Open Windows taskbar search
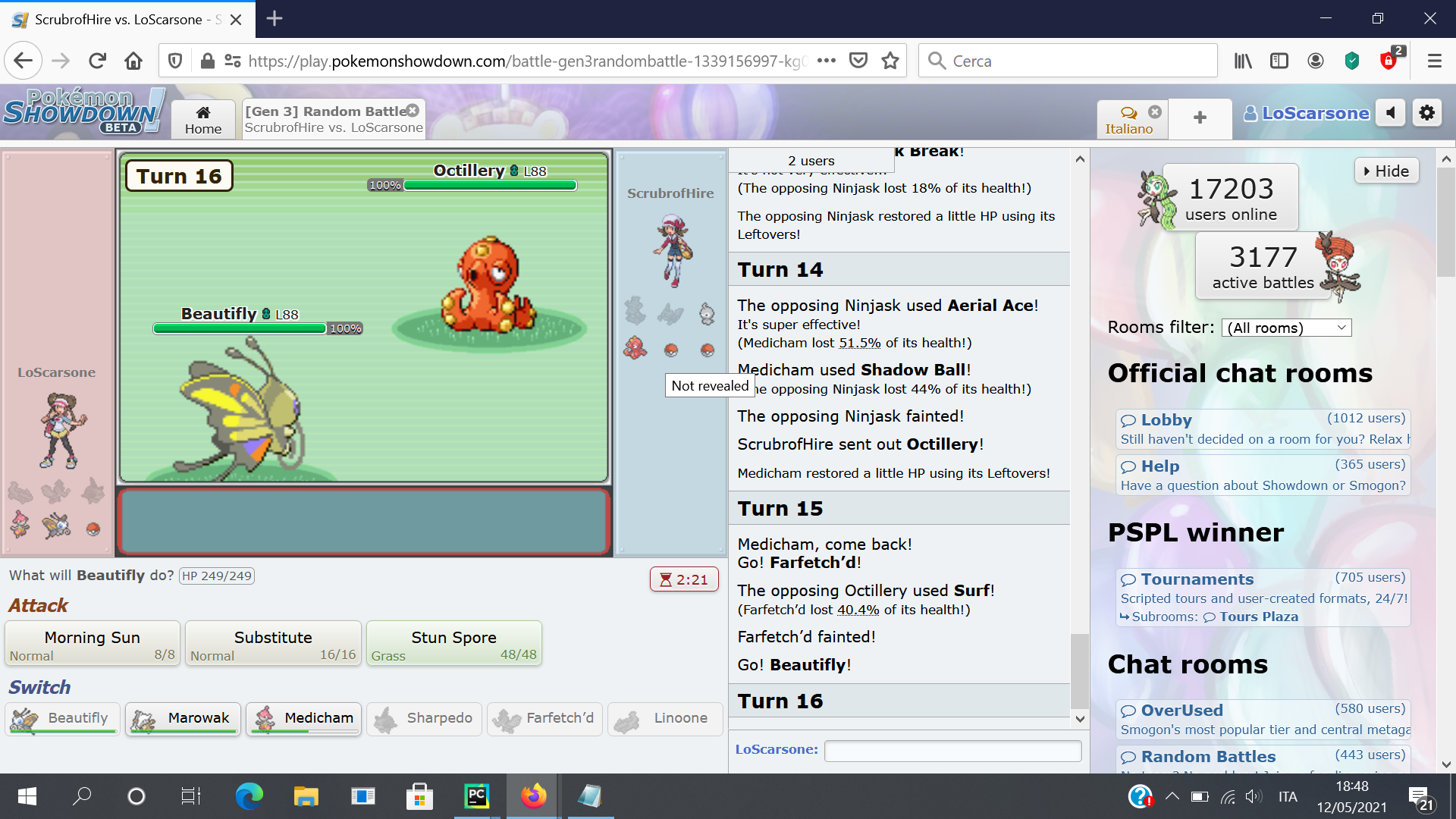The width and height of the screenshot is (1456, 819). pos(82,796)
